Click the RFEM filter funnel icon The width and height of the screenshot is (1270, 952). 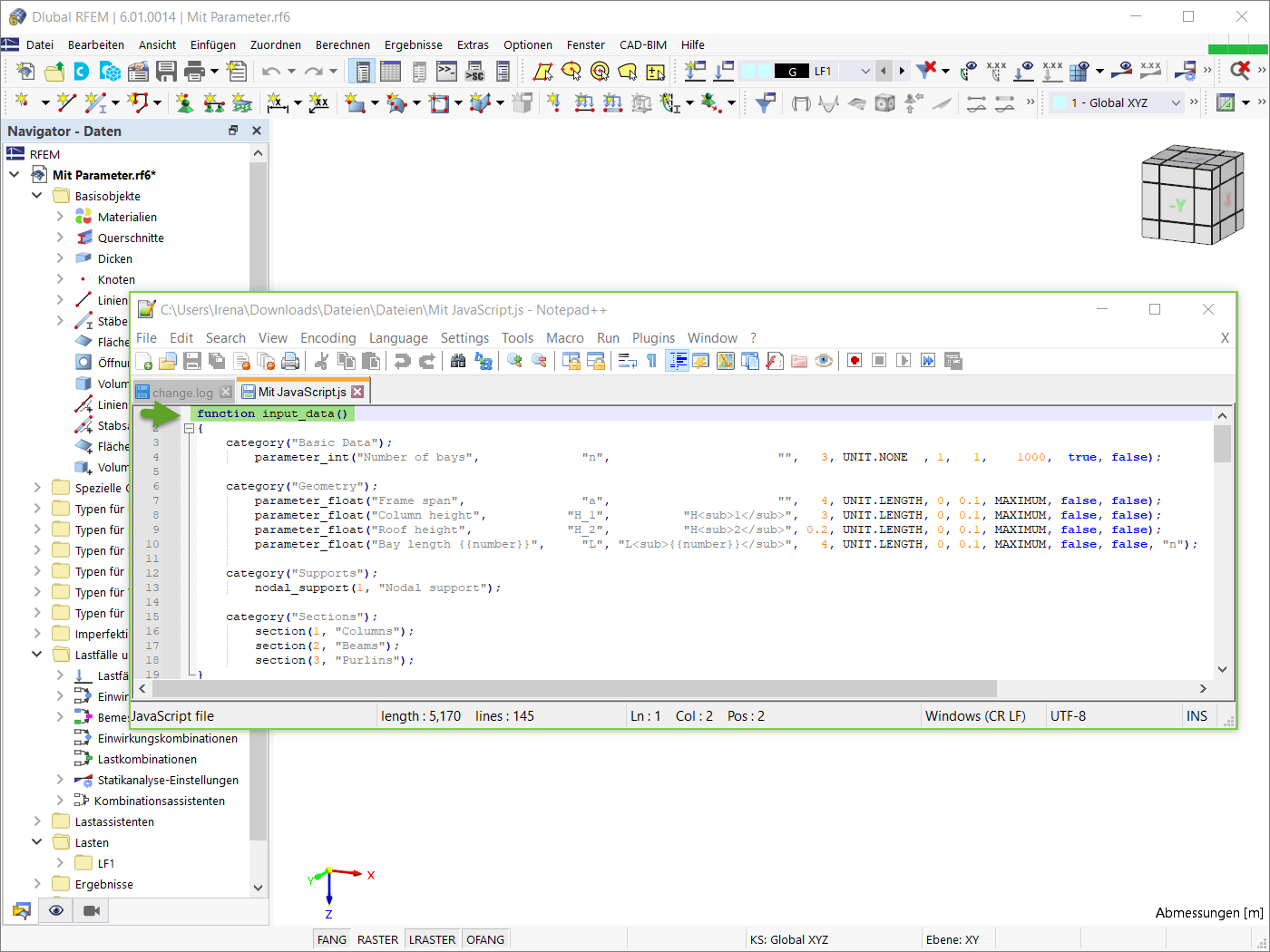(x=765, y=102)
